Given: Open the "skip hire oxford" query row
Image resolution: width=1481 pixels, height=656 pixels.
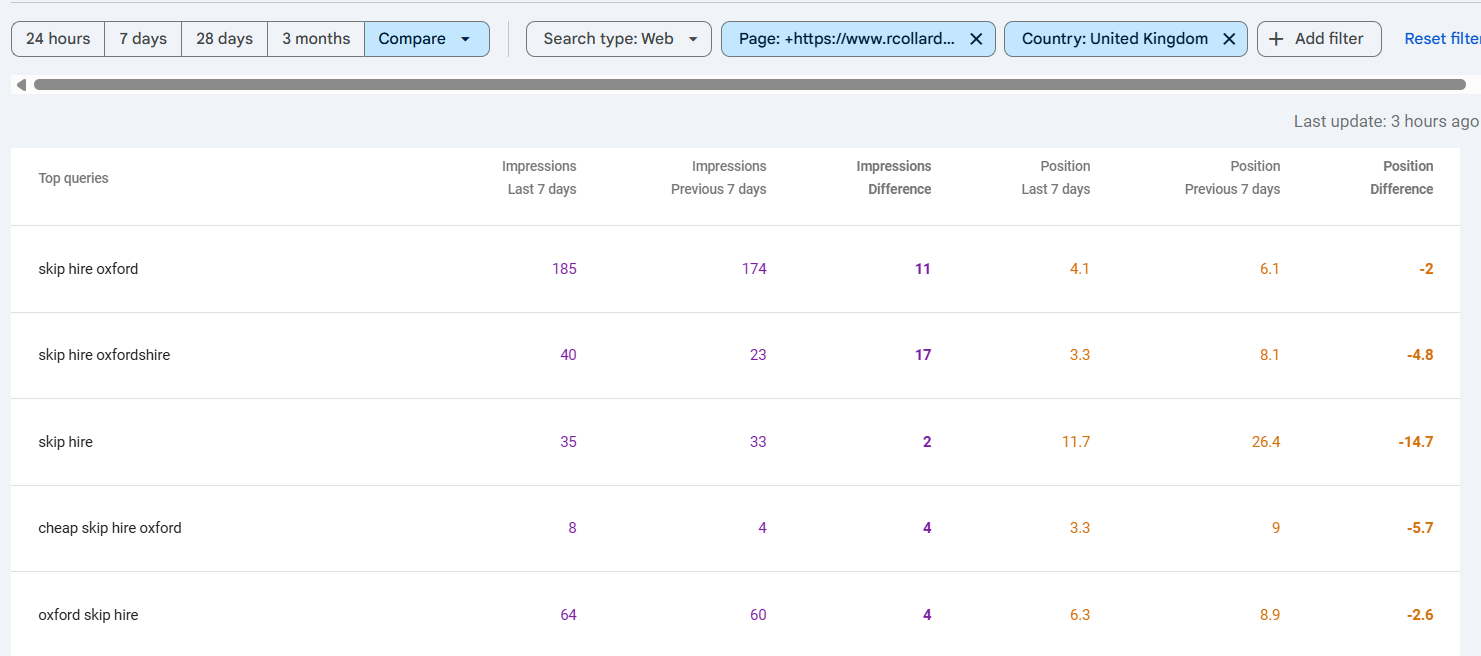Looking at the screenshot, I should tap(88, 269).
